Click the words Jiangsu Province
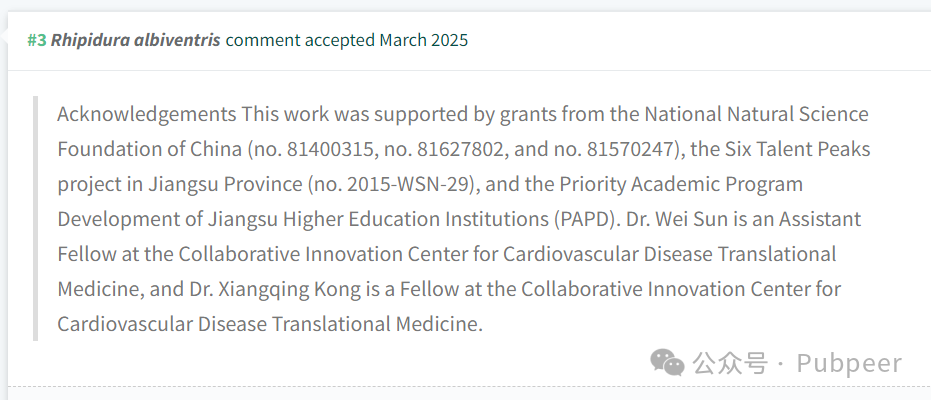The image size is (931, 400). pos(225,184)
